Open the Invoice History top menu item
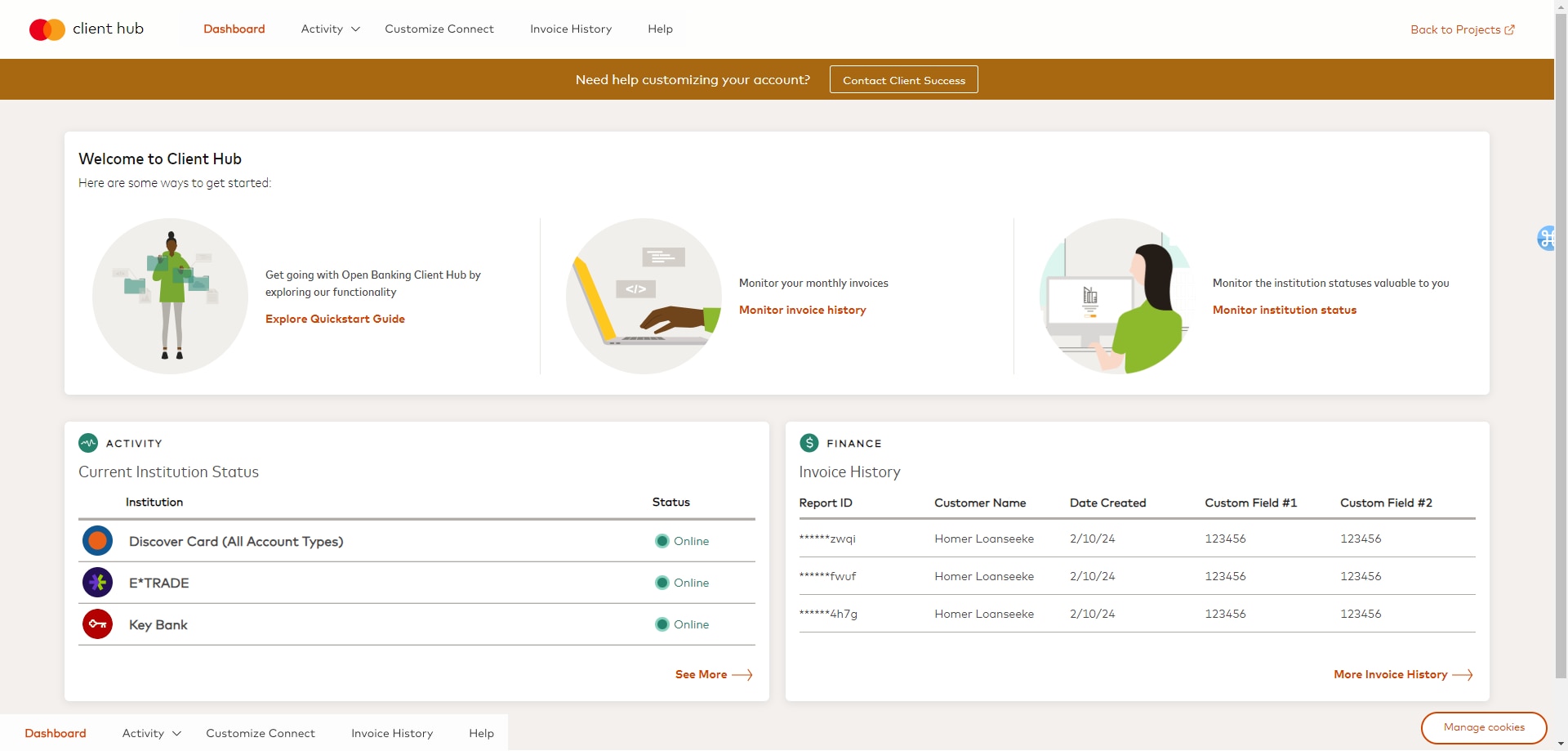 point(571,29)
